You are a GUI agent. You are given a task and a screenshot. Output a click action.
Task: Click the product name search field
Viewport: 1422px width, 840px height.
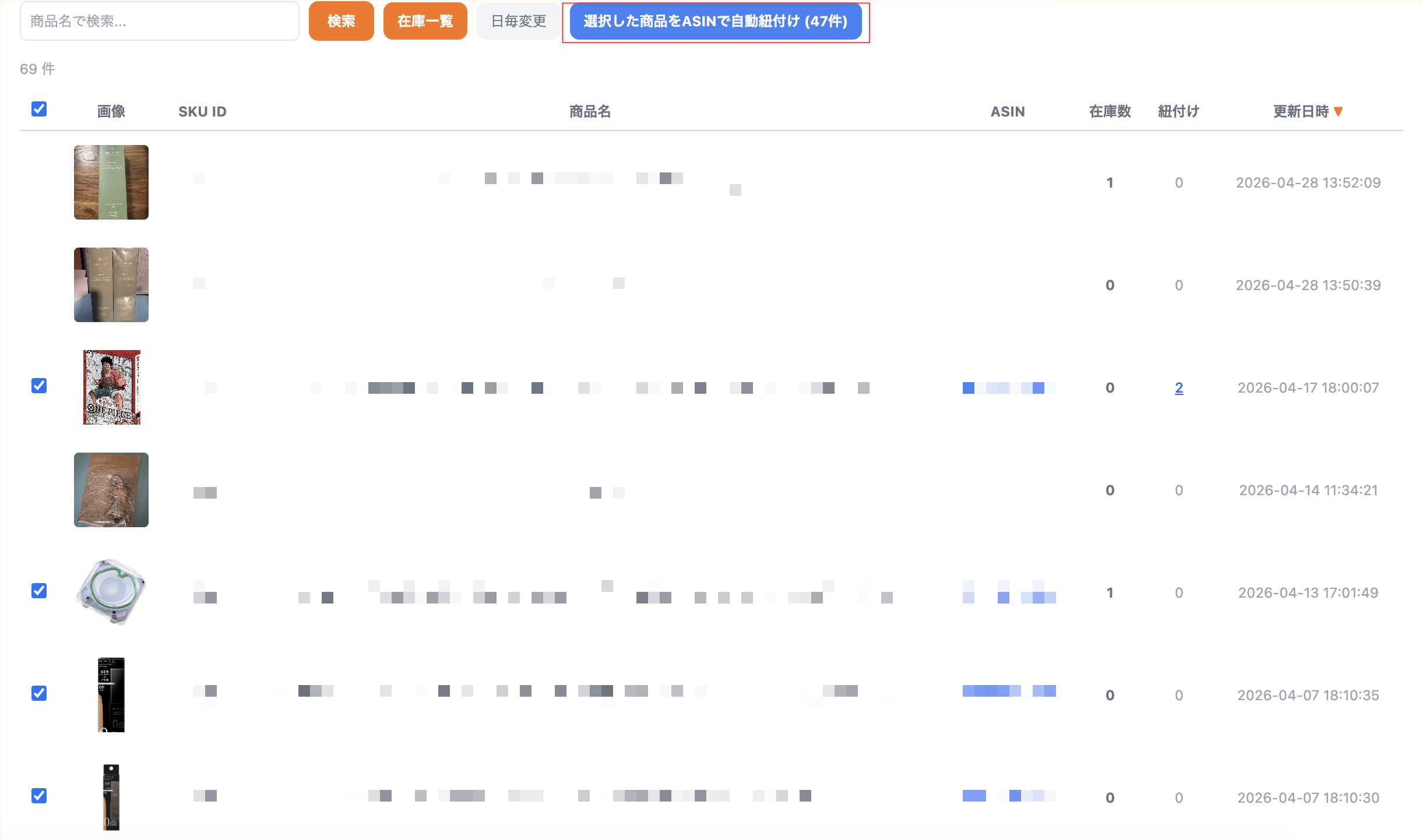(159, 22)
